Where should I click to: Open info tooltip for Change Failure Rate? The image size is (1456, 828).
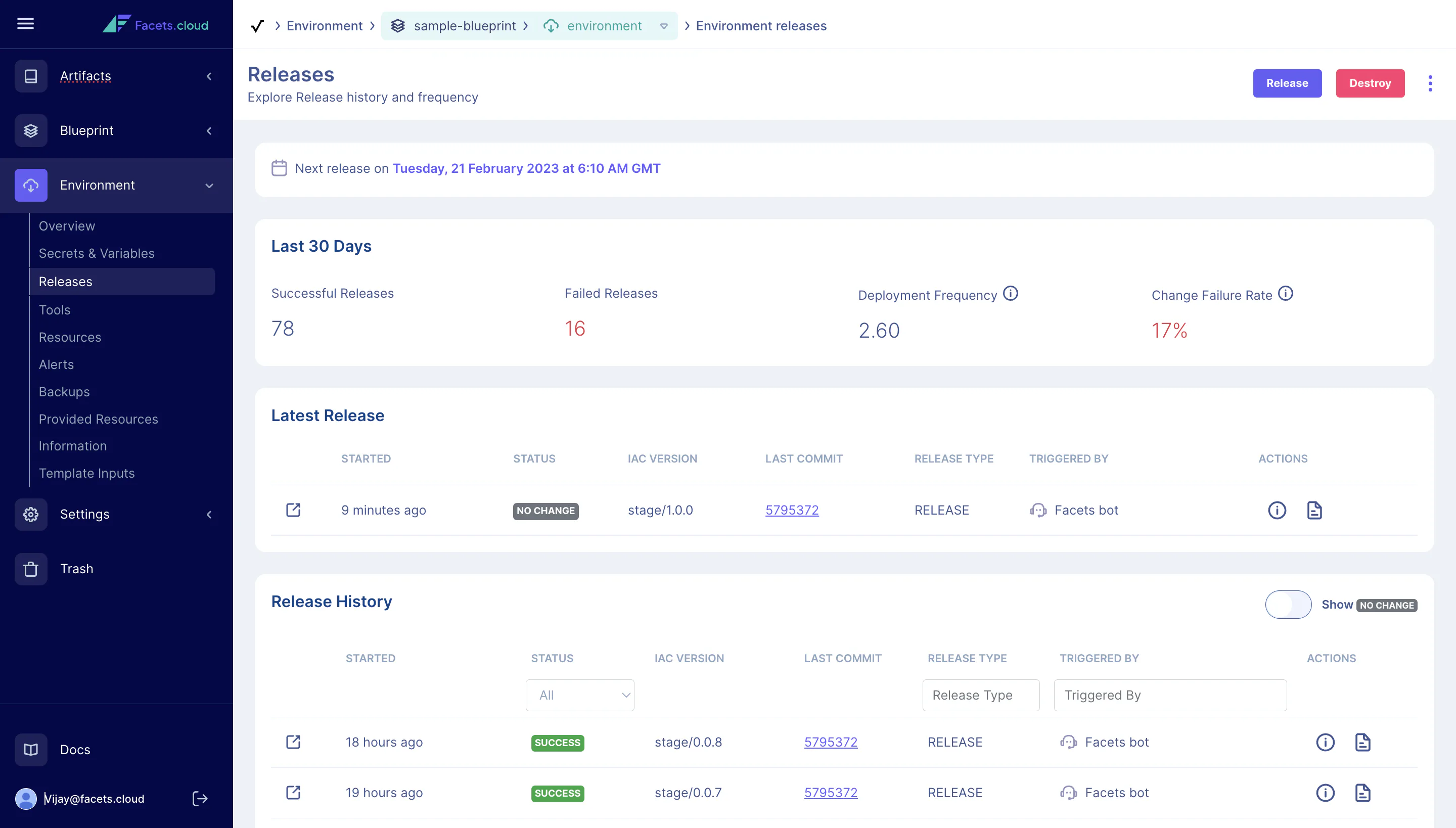(x=1285, y=293)
